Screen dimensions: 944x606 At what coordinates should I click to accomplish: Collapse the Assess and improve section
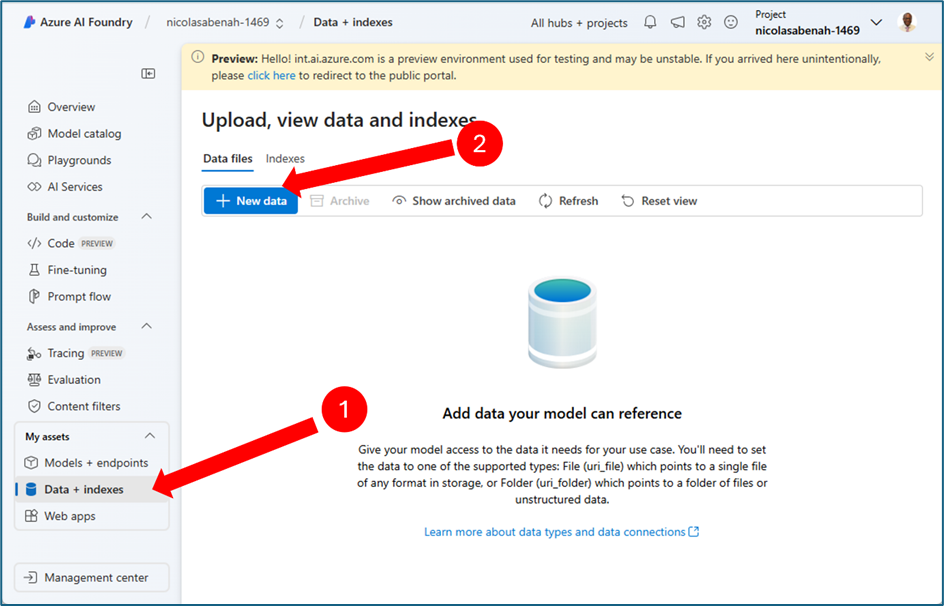[x=146, y=326]
